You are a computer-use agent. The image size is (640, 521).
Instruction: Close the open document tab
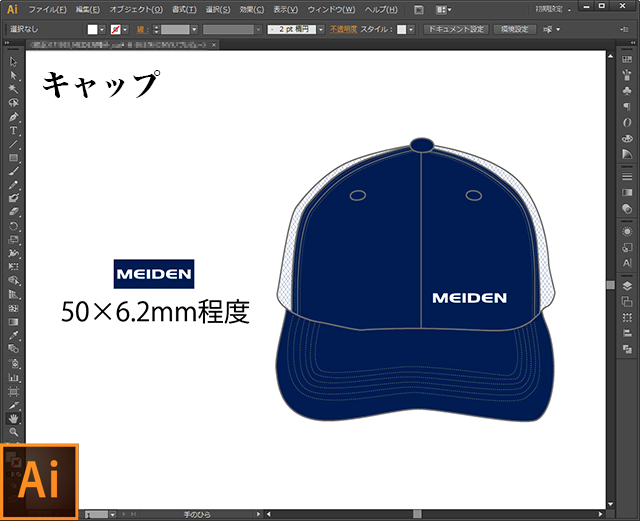click(x=214, y=45)
